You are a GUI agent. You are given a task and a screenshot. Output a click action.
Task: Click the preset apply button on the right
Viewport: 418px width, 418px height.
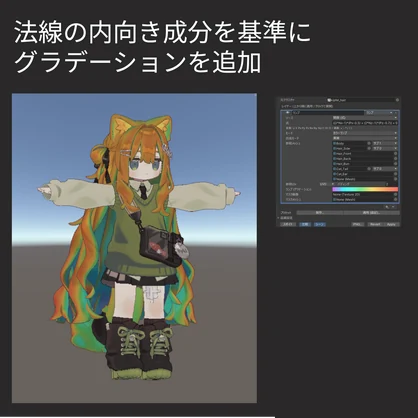click(x=371, y=212)
